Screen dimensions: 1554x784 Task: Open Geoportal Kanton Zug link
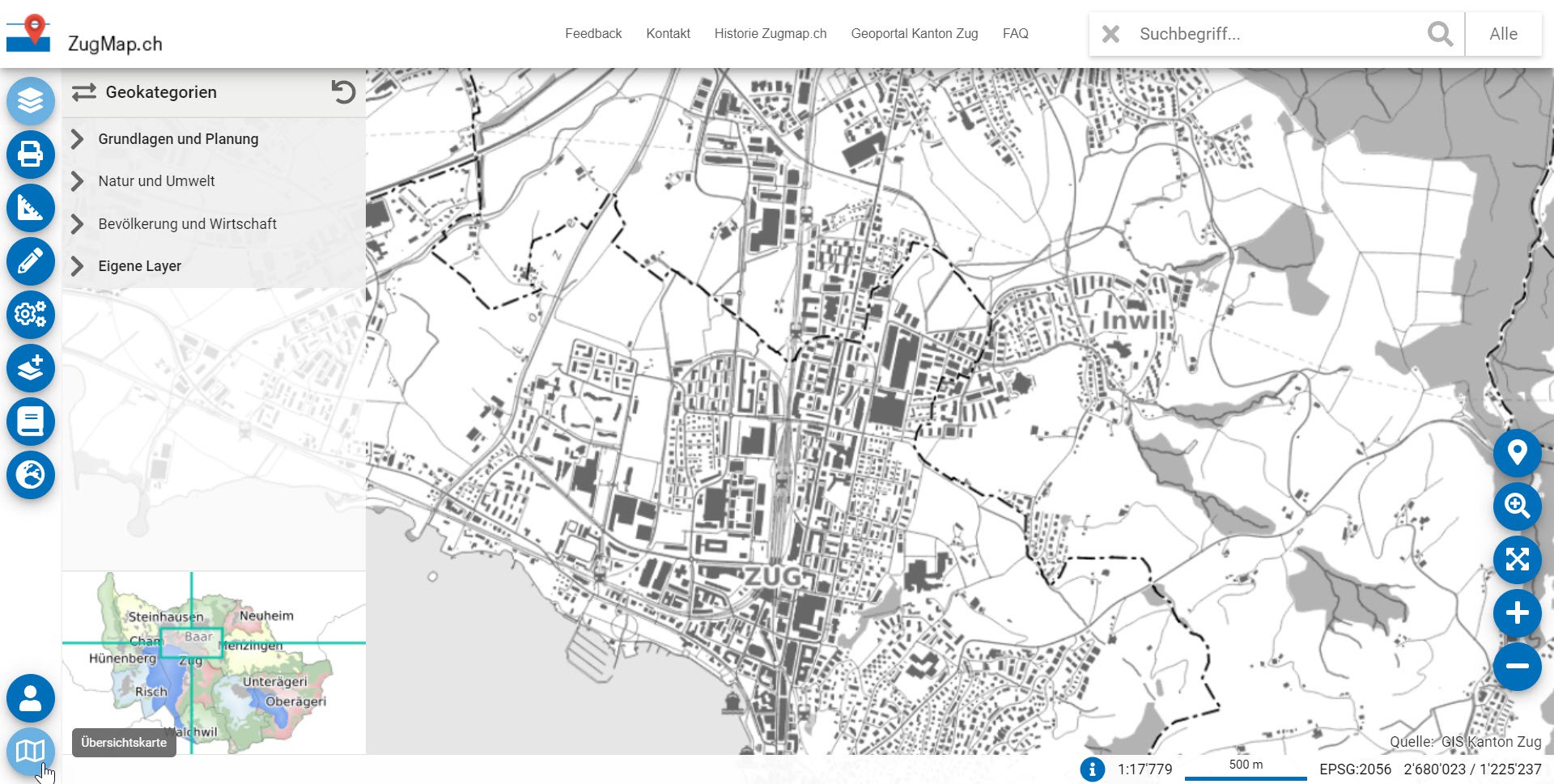tap(914, 34)
